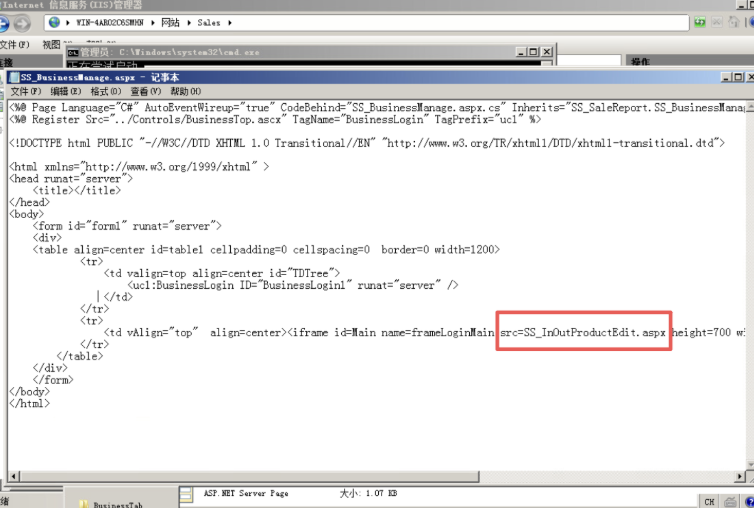Click the closing </body> tag
The height and width of the screenshot is (508, 754).
[x=29, y=392]
